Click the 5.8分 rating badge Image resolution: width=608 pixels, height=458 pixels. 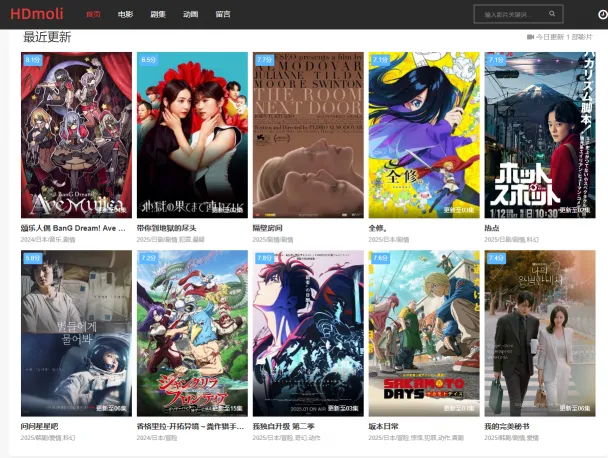pos(33,258)
